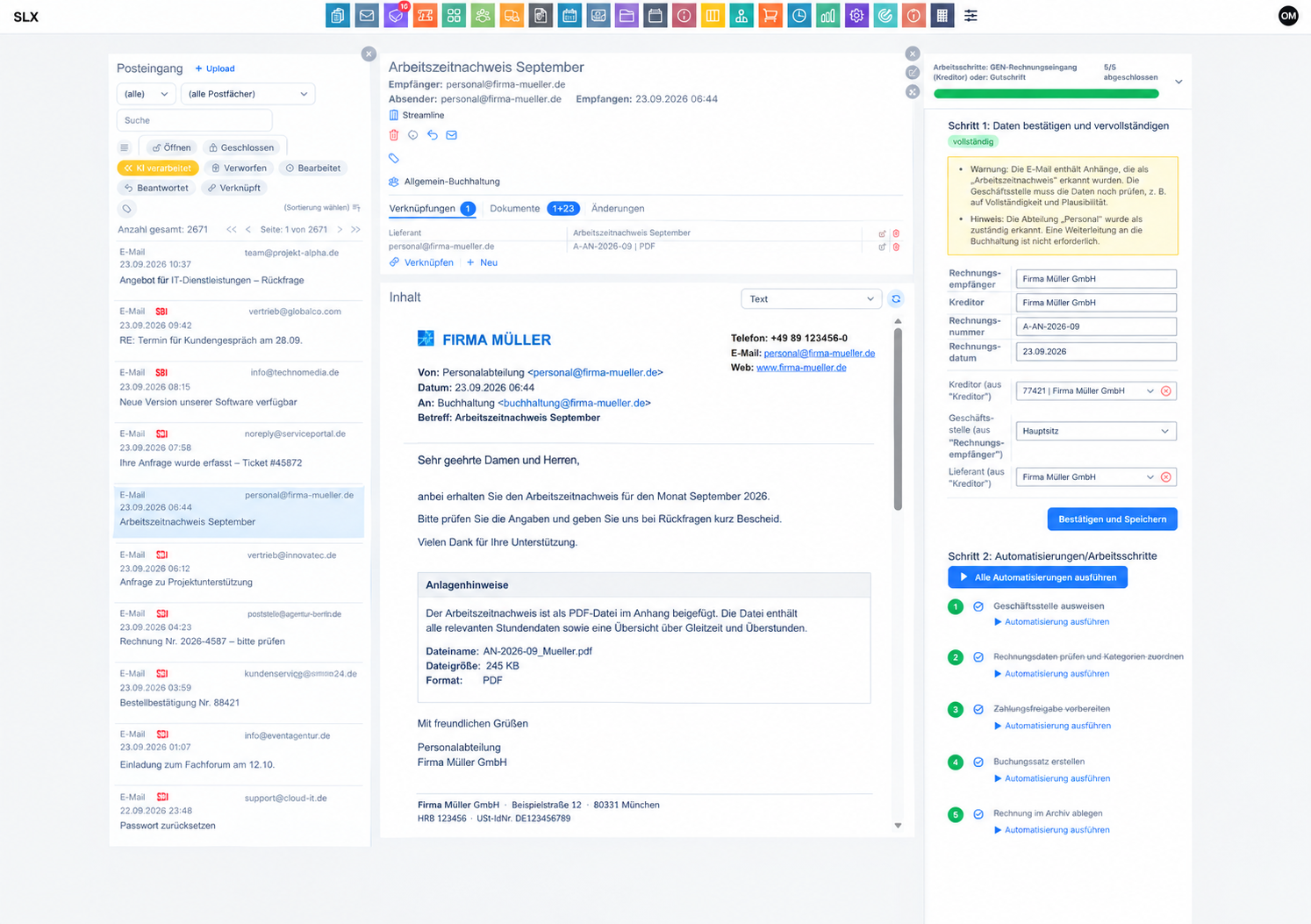
Task: Open www.firma-mueller.de web link
Action: click(801, 368)
